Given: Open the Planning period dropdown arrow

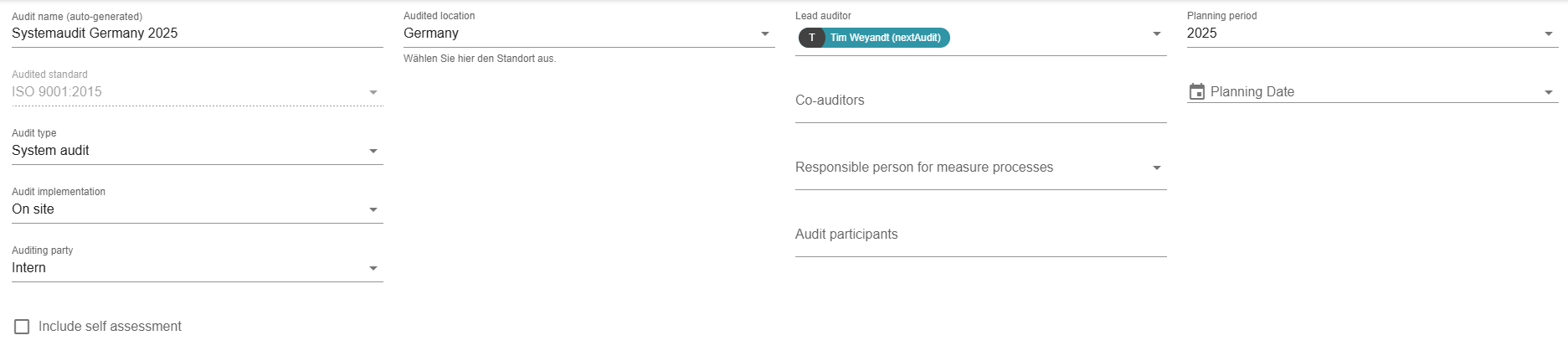Looking at the screenshot, I should pyautogui.click(x=1548, y=34).
